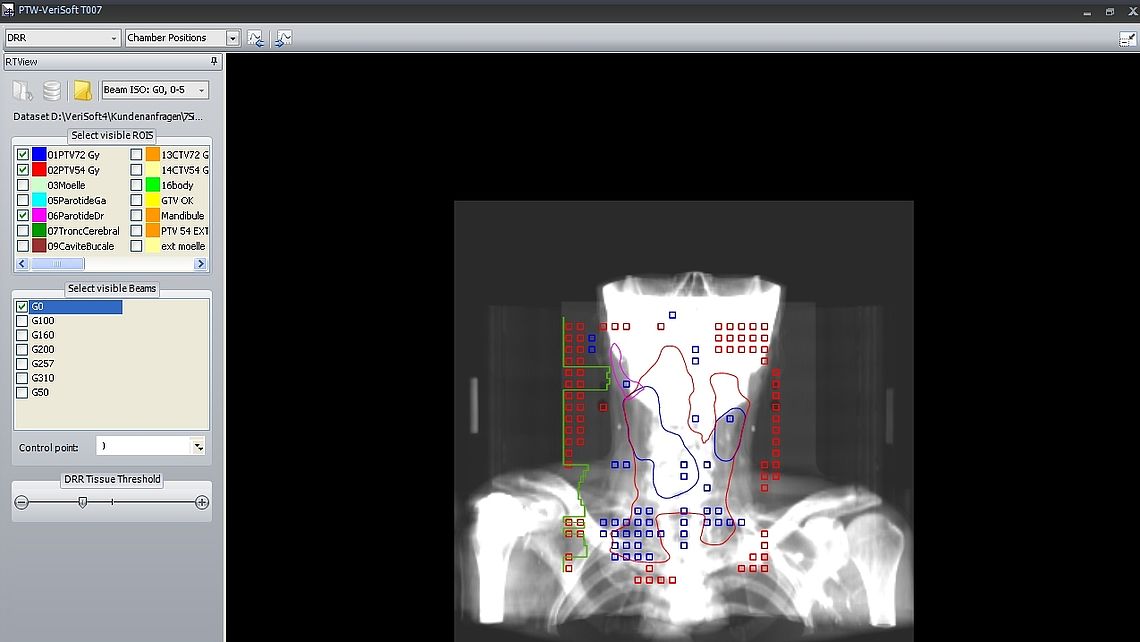Viewport: 1140px width, 642px height.
Task: Click the left blue curve-arrow toolbar icon
Action: click(256, 38)
